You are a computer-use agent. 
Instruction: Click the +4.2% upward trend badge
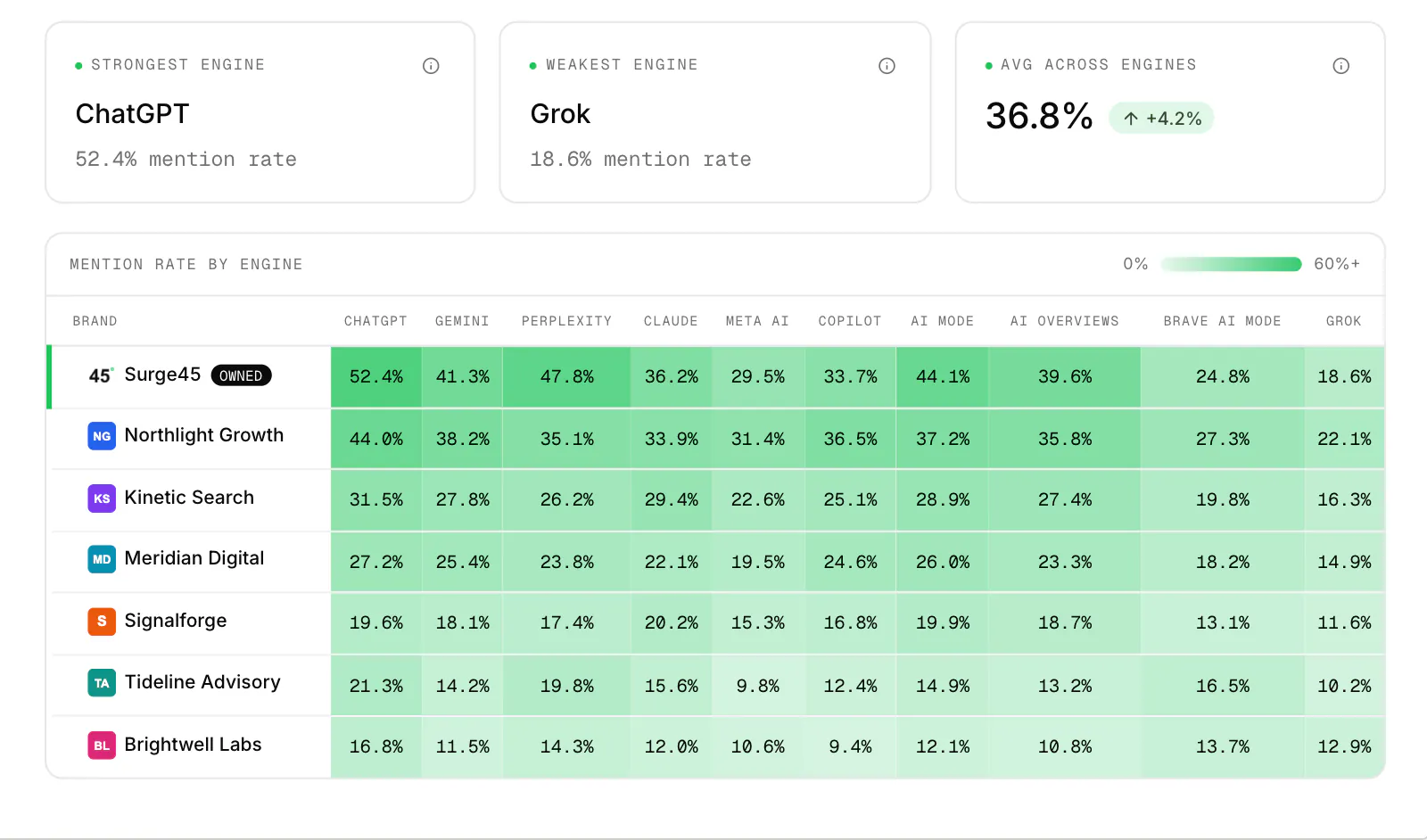(x=1161, y=119)
